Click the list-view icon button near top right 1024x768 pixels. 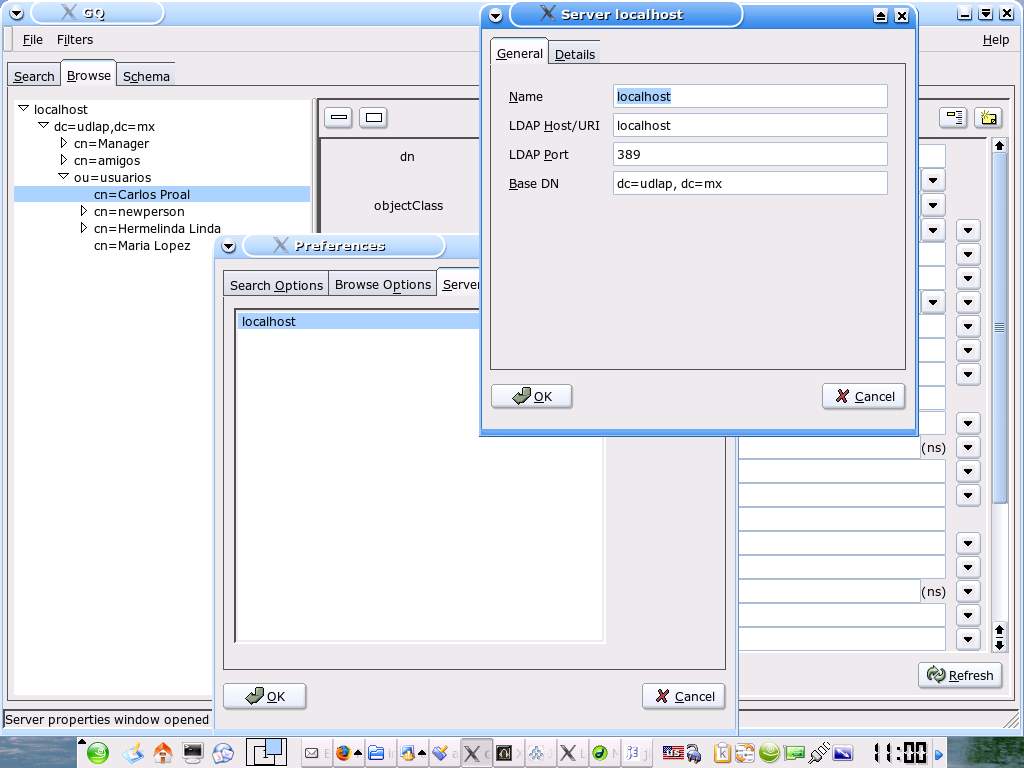(953, 118)
